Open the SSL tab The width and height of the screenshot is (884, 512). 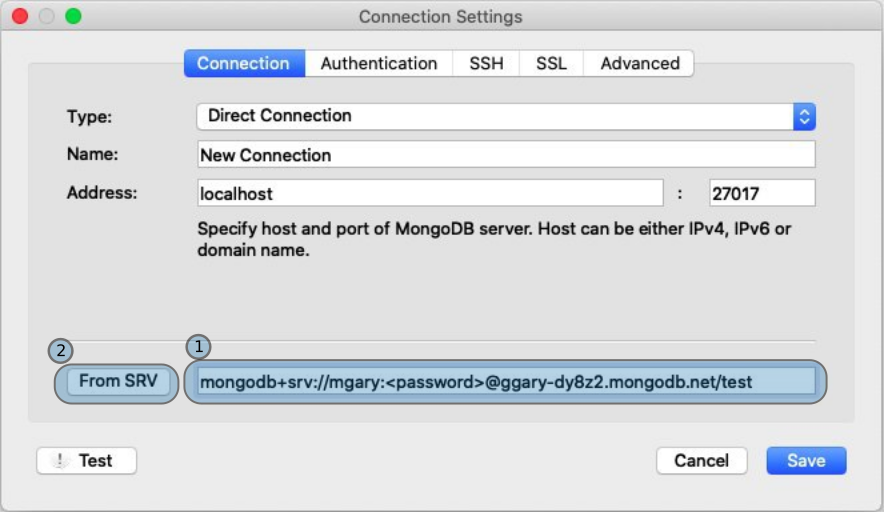(x=551, y=63)
